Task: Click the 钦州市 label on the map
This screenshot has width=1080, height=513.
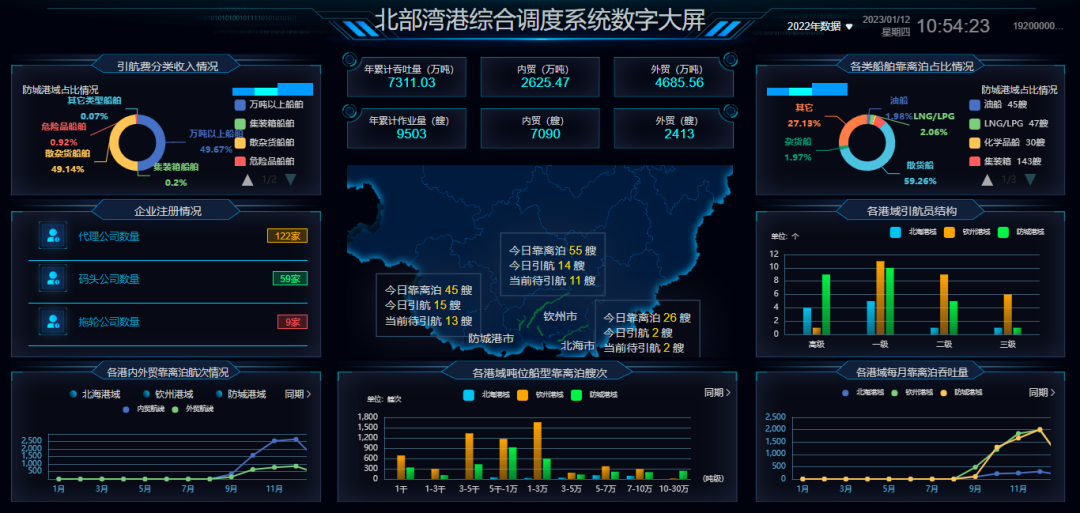Action: (x=560, y=317)
